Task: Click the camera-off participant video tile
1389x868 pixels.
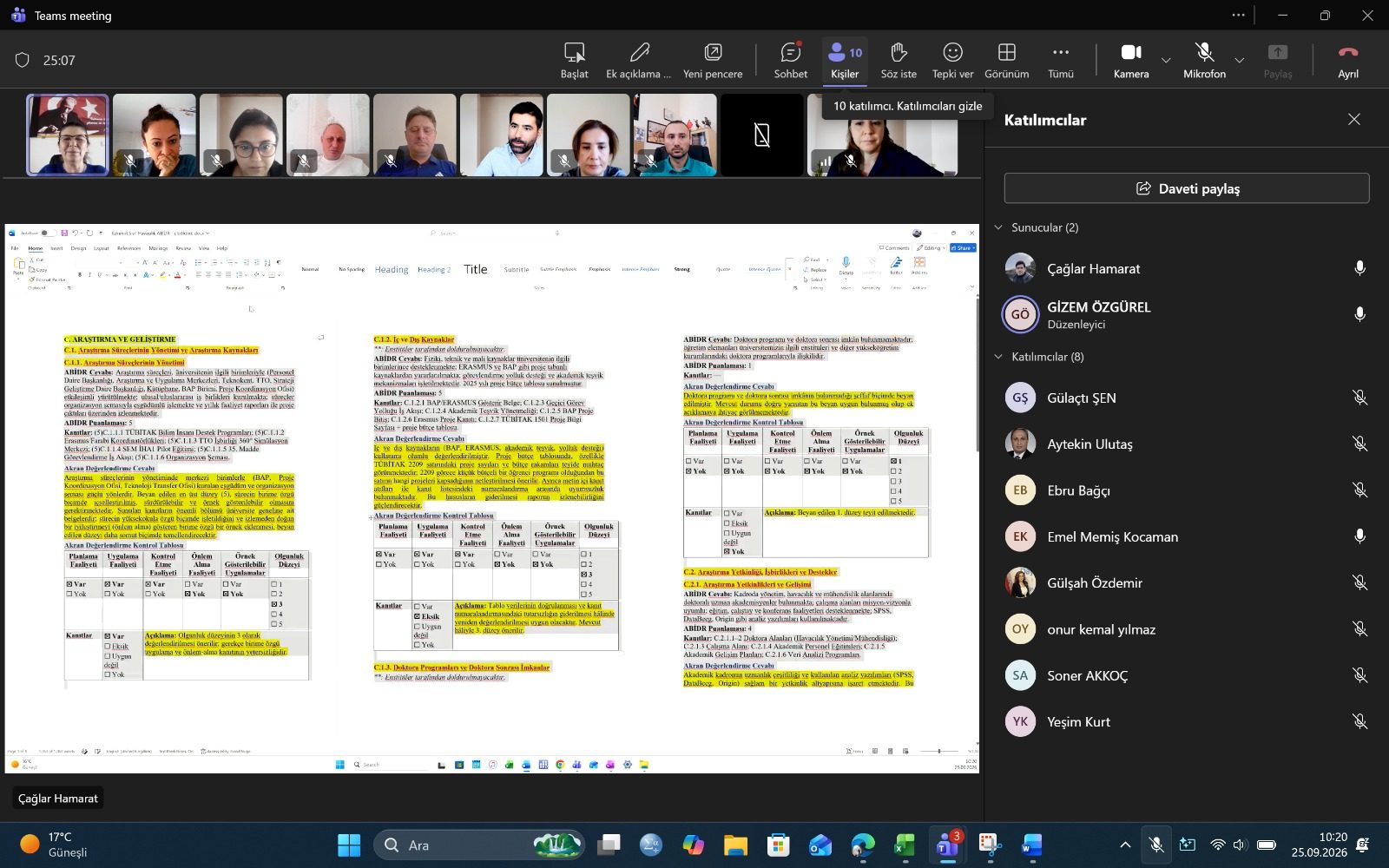Action: tap(761, 135)
